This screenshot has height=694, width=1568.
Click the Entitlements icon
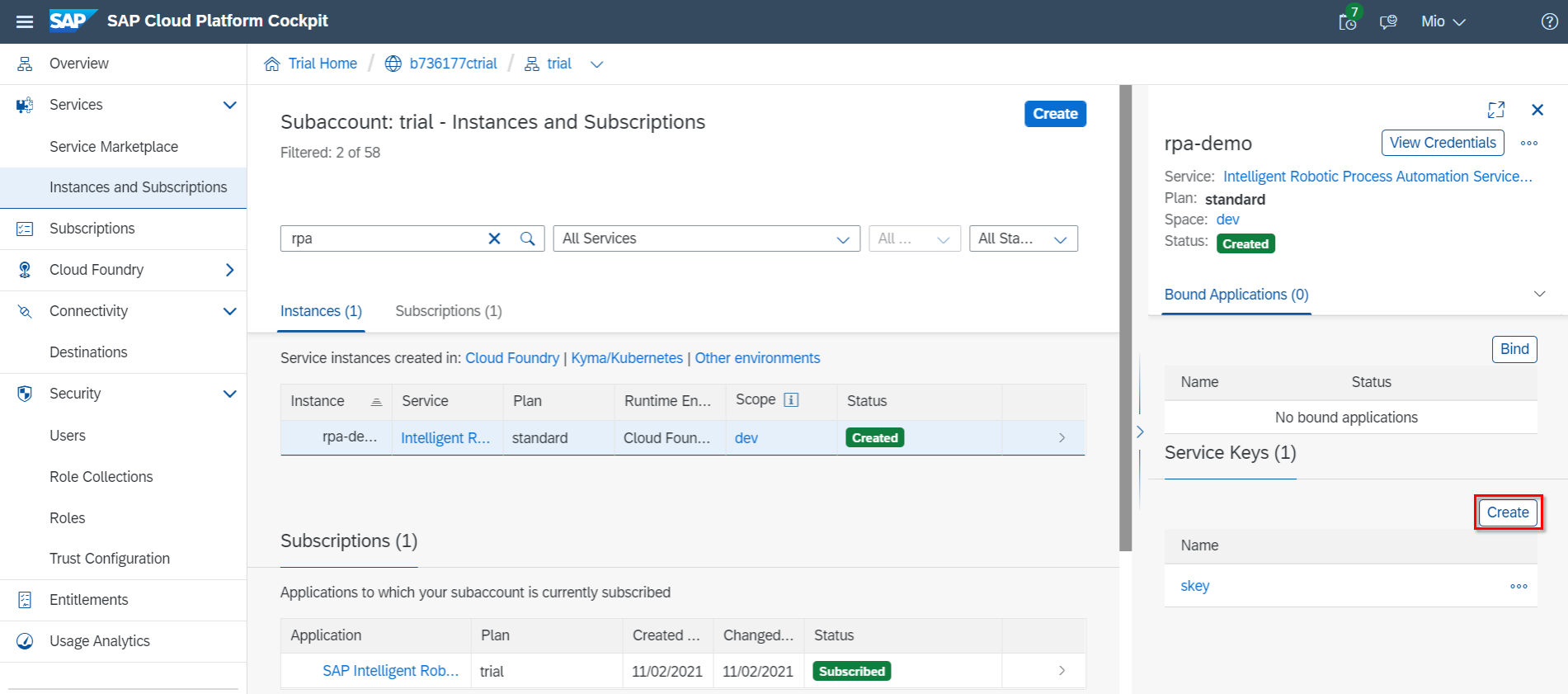click(25, 600)
